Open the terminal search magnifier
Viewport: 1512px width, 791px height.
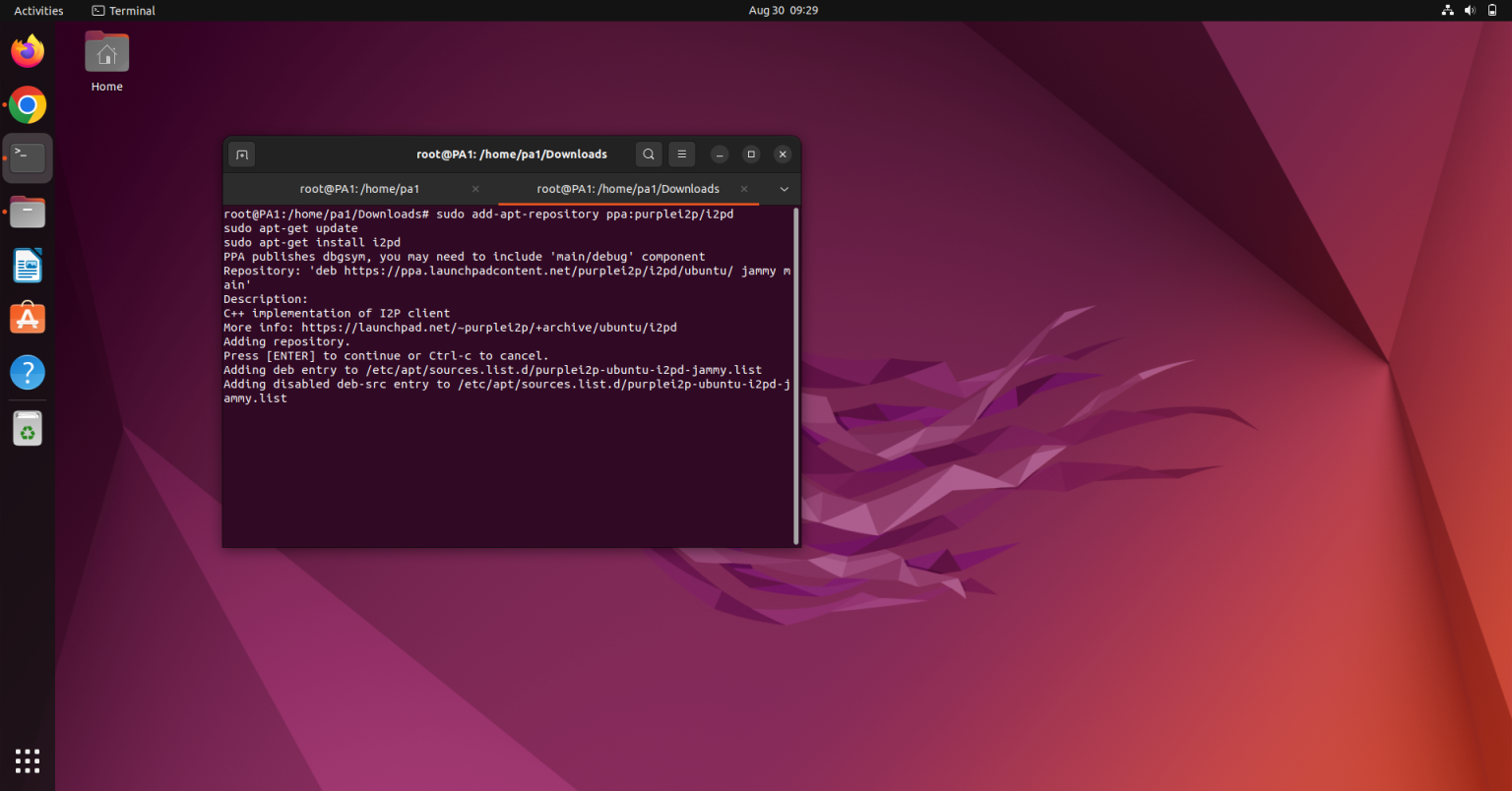point(649,154)
